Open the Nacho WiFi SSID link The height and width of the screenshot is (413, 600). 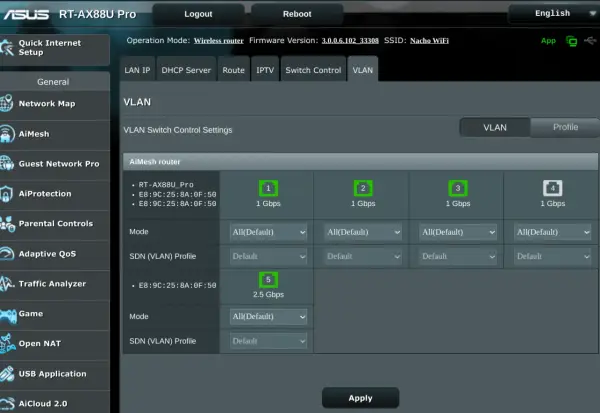click(429, 41)
